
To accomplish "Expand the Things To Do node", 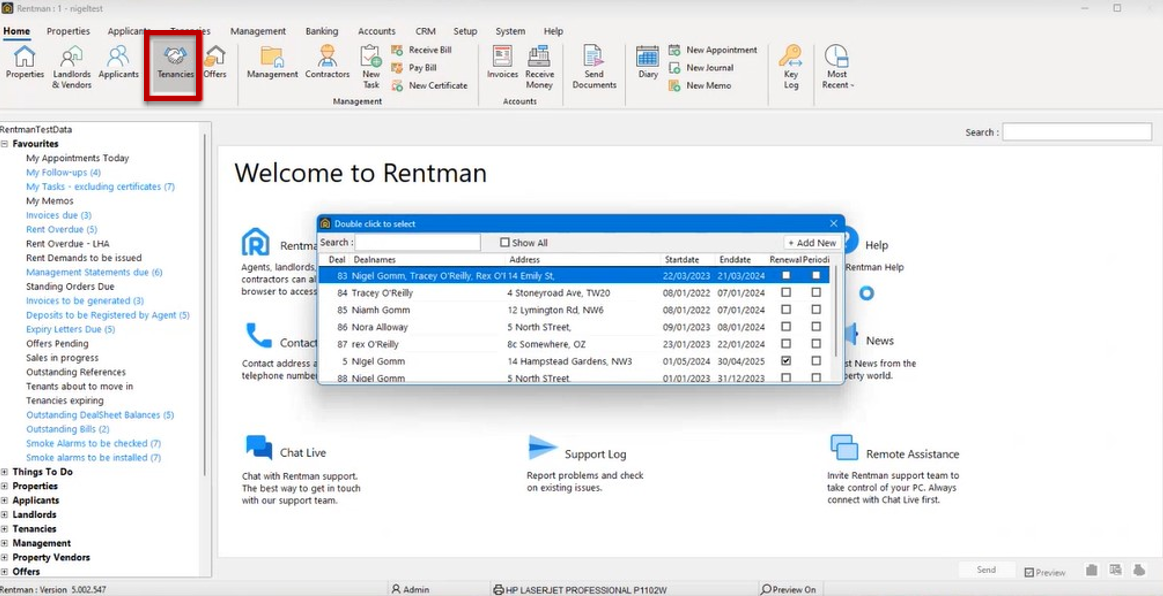I will coord(4,471).
